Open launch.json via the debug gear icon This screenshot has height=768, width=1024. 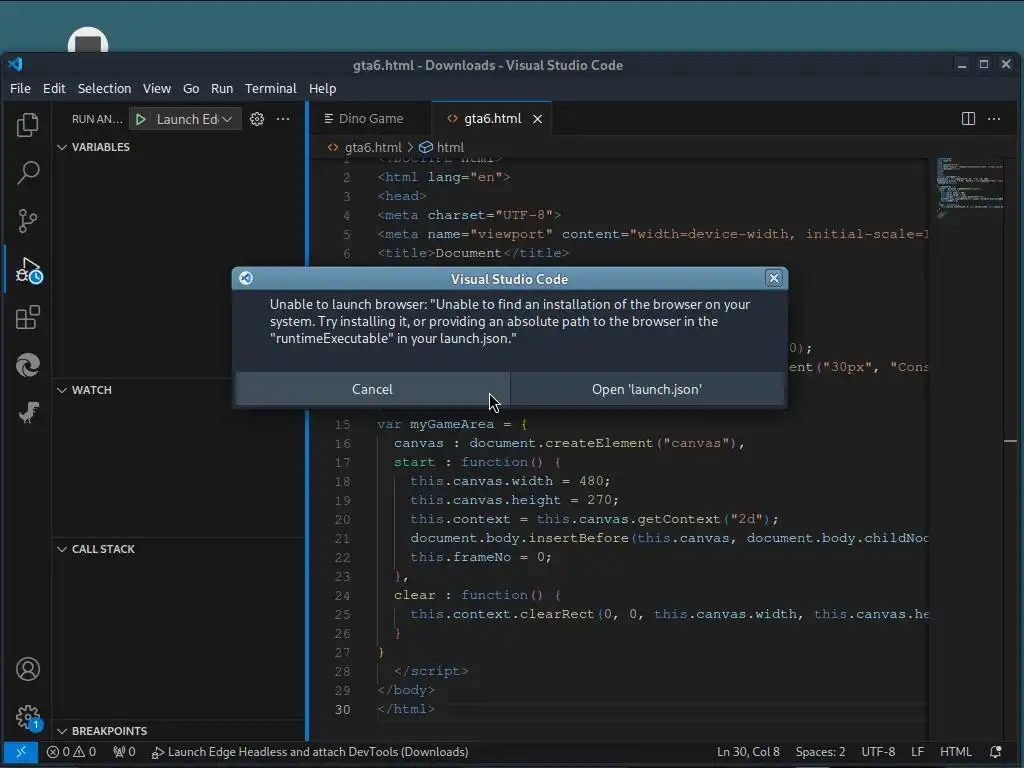[257, 119]
